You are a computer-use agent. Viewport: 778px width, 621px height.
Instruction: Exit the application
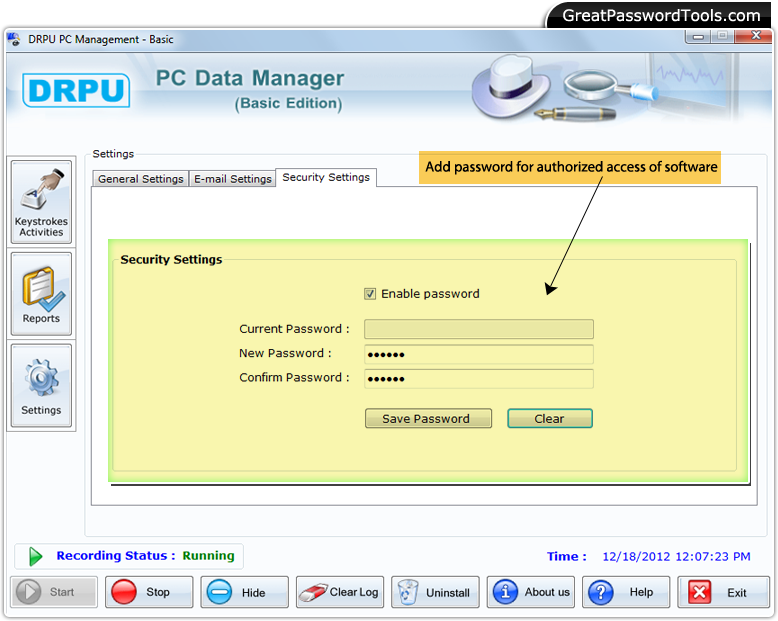click(723, 592)
